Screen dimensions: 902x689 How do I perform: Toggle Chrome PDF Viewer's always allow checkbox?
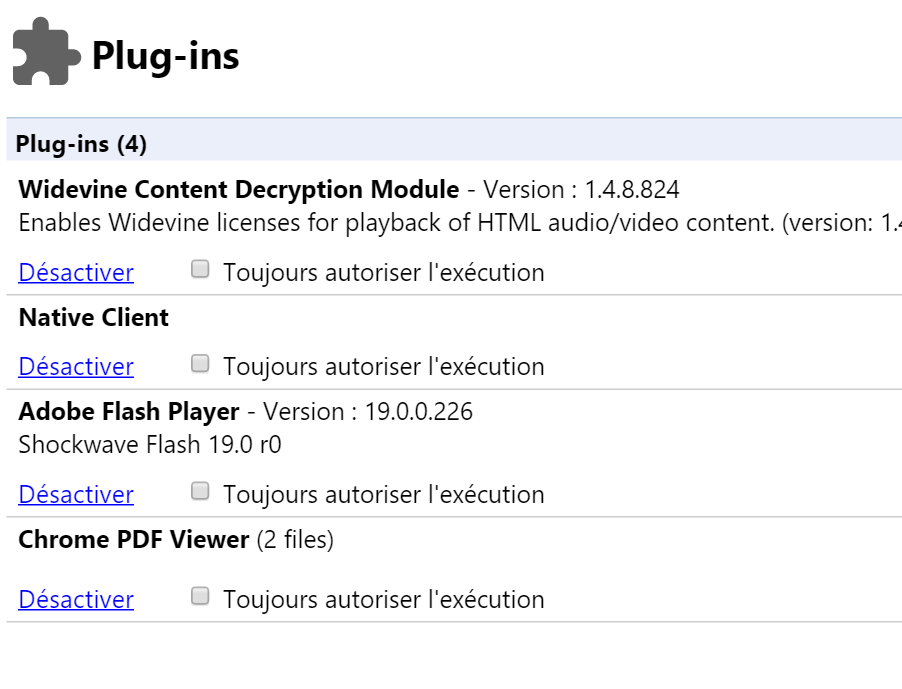(200, 596)
